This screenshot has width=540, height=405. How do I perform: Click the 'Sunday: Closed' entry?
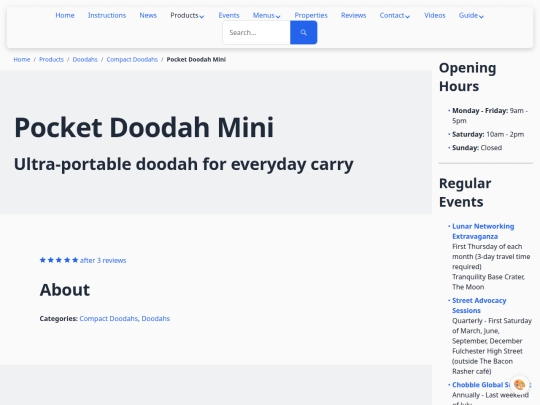click(477, 148)
